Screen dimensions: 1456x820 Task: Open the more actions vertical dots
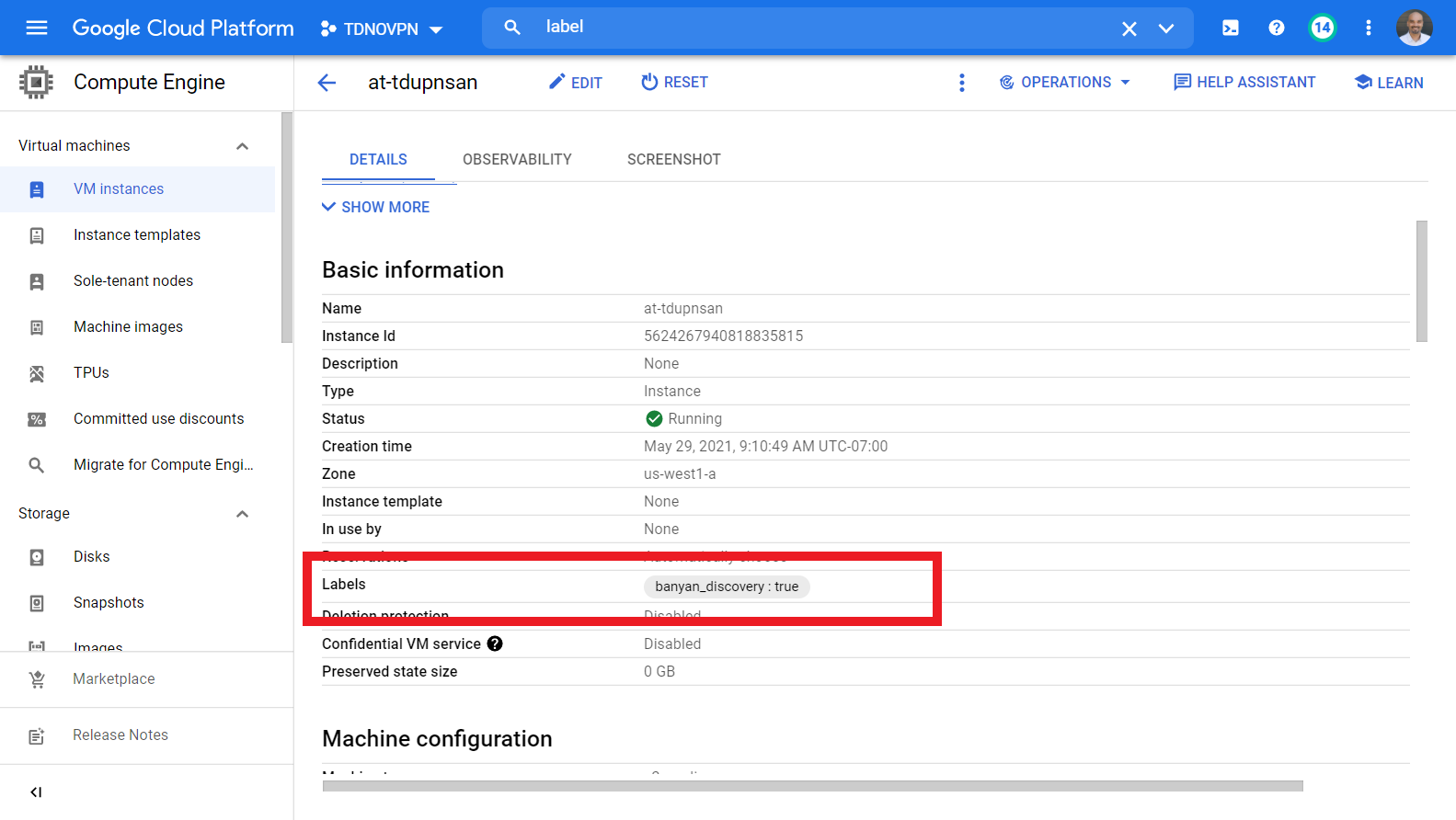(x=961, y=83)
